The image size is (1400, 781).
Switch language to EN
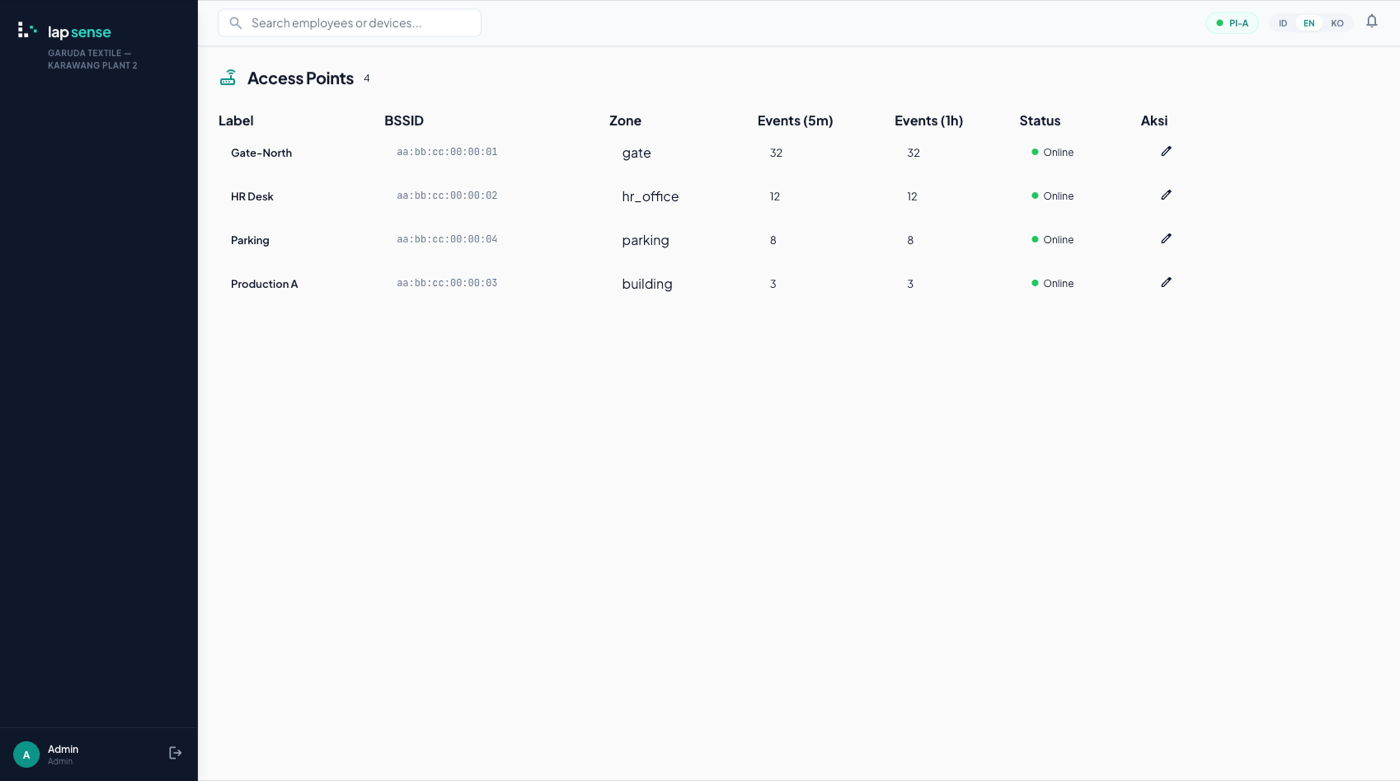tap(1309, 23)
